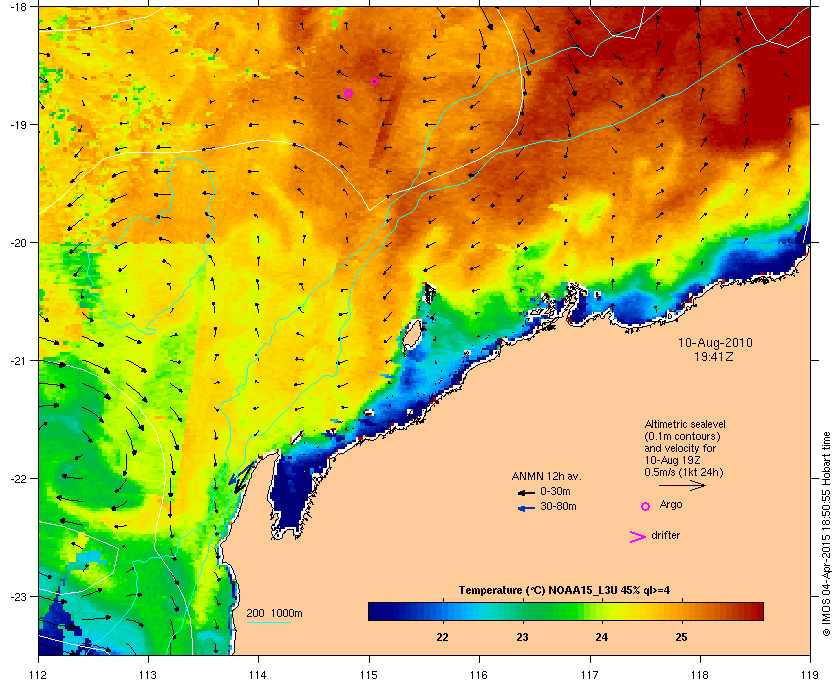Click the blue 30-80m legend arrow
The width and height of the screenshot is (840, 680).
pos(526,508)
